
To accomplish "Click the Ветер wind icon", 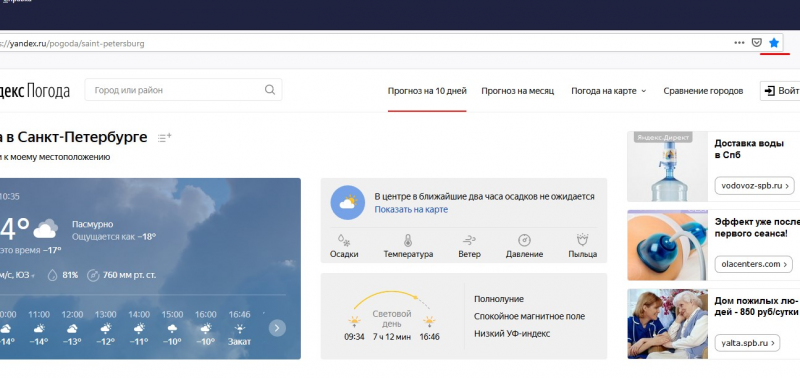I will pos(469,240).
